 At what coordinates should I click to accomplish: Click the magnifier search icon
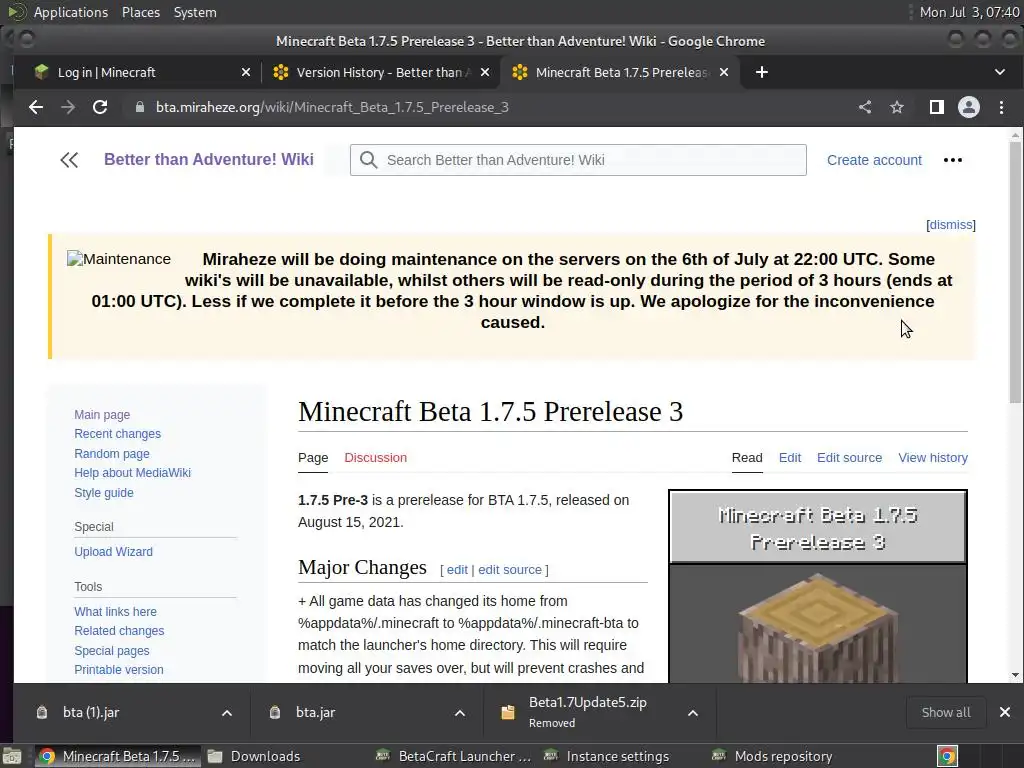pyautogui.click(x=368, y=160)
